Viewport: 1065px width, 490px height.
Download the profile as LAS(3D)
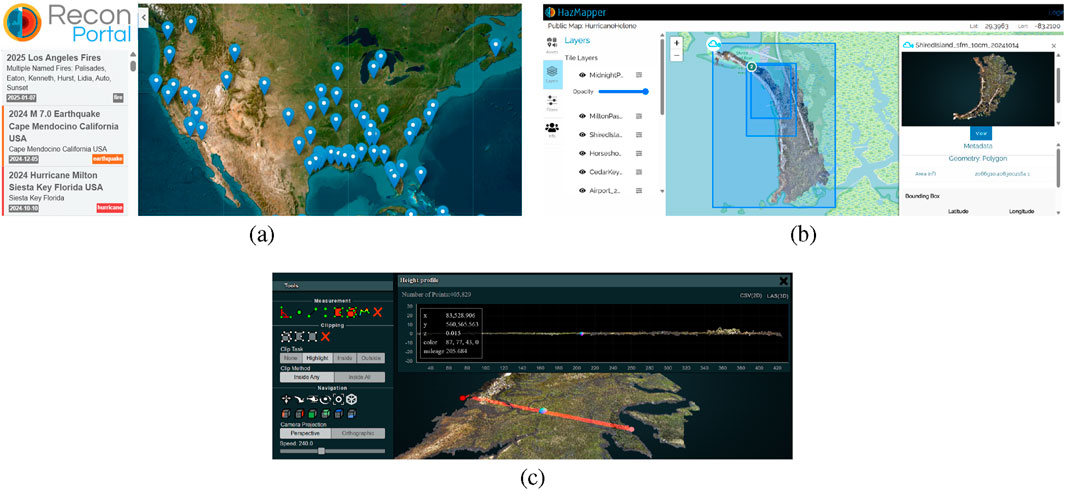pyautogui.click(x=776, y=296)
